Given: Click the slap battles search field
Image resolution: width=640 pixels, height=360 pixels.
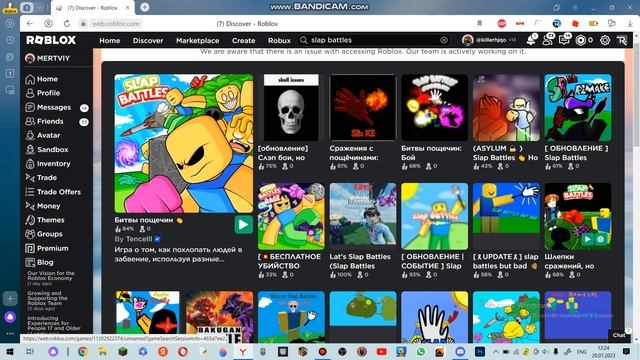Looking at the screenshot, I should 373,40.
